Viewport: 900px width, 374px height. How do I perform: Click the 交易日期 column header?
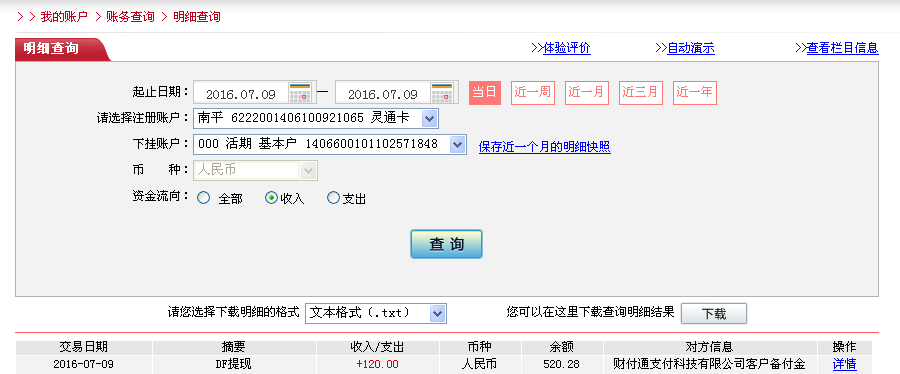click(84, 347)
